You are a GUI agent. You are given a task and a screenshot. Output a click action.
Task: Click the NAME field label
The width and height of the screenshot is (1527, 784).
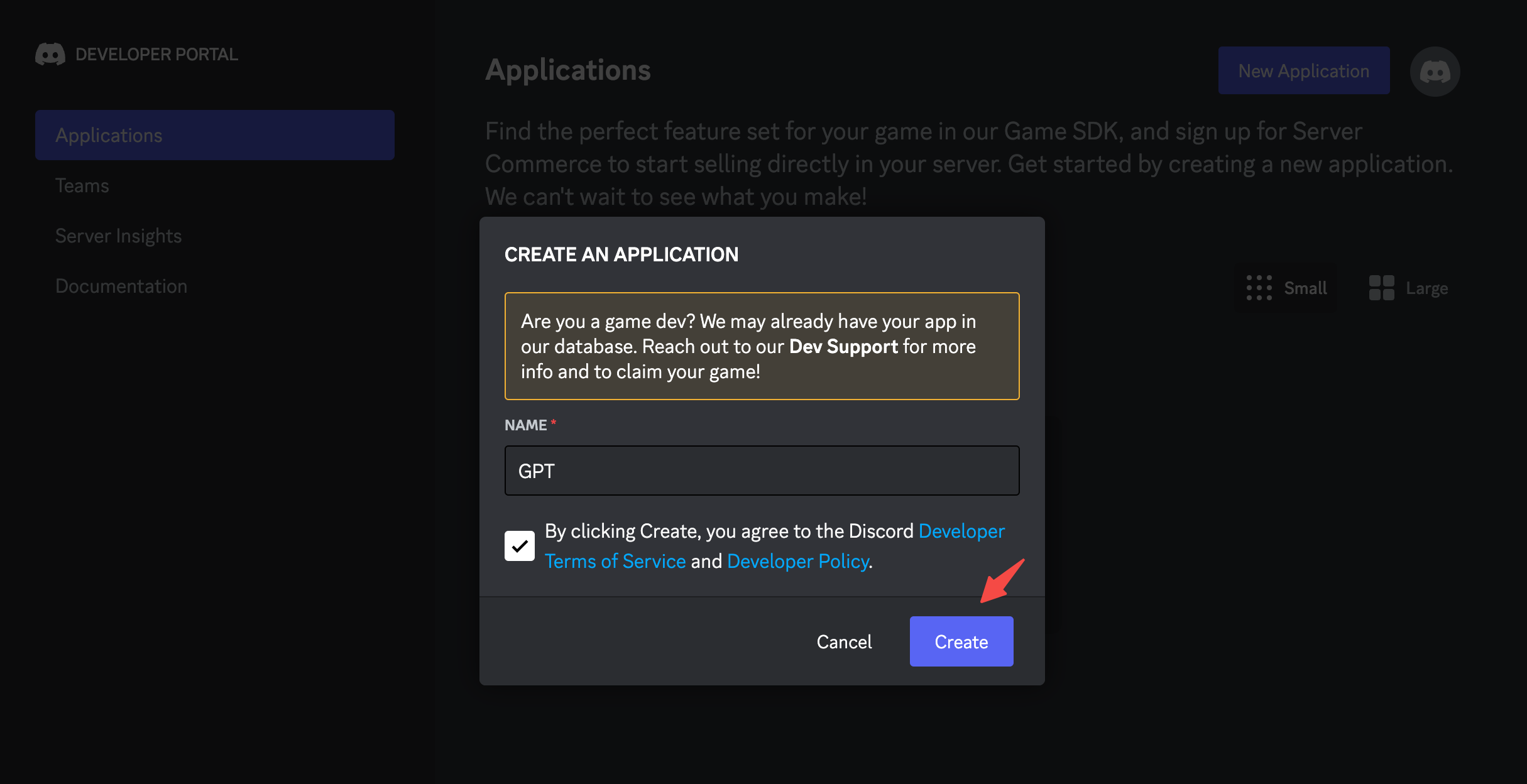tap(526, 425)
